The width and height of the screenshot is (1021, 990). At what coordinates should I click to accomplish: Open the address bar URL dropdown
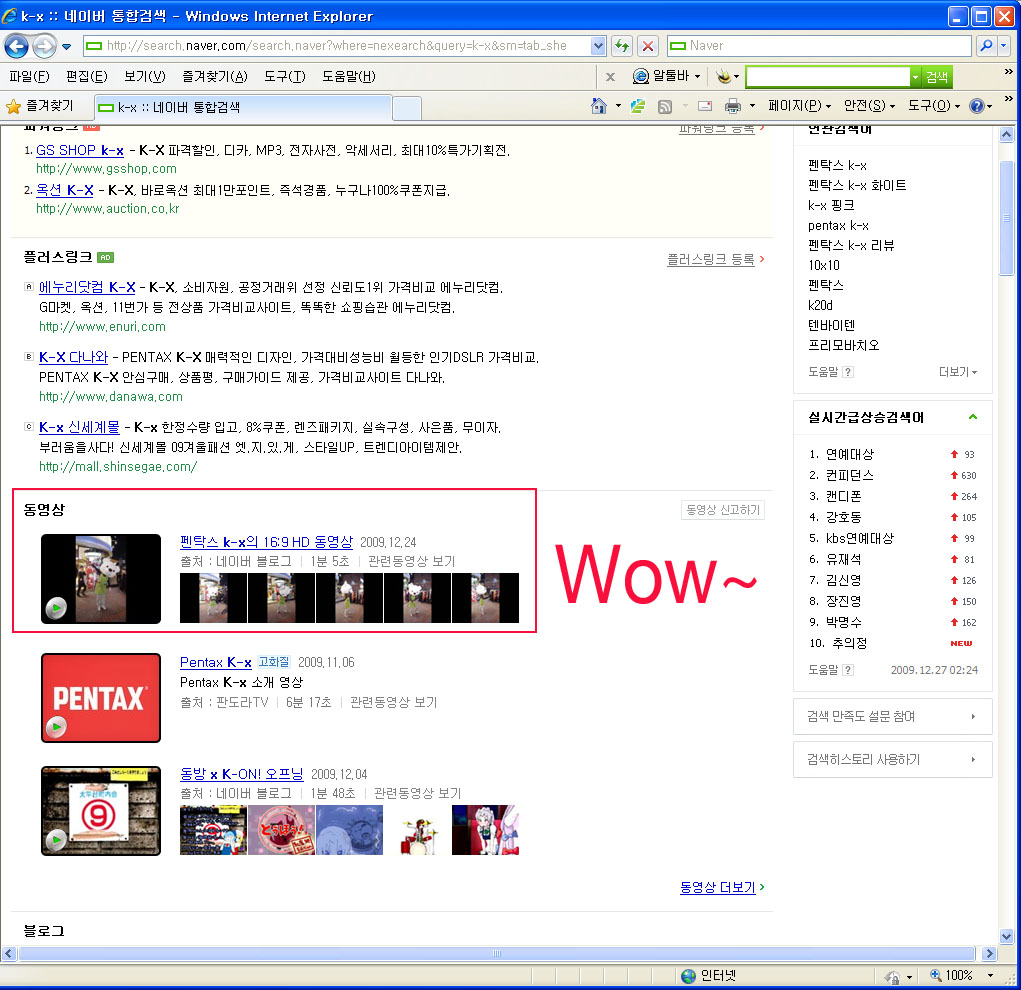pyautogui.click(x=598, y=46)
